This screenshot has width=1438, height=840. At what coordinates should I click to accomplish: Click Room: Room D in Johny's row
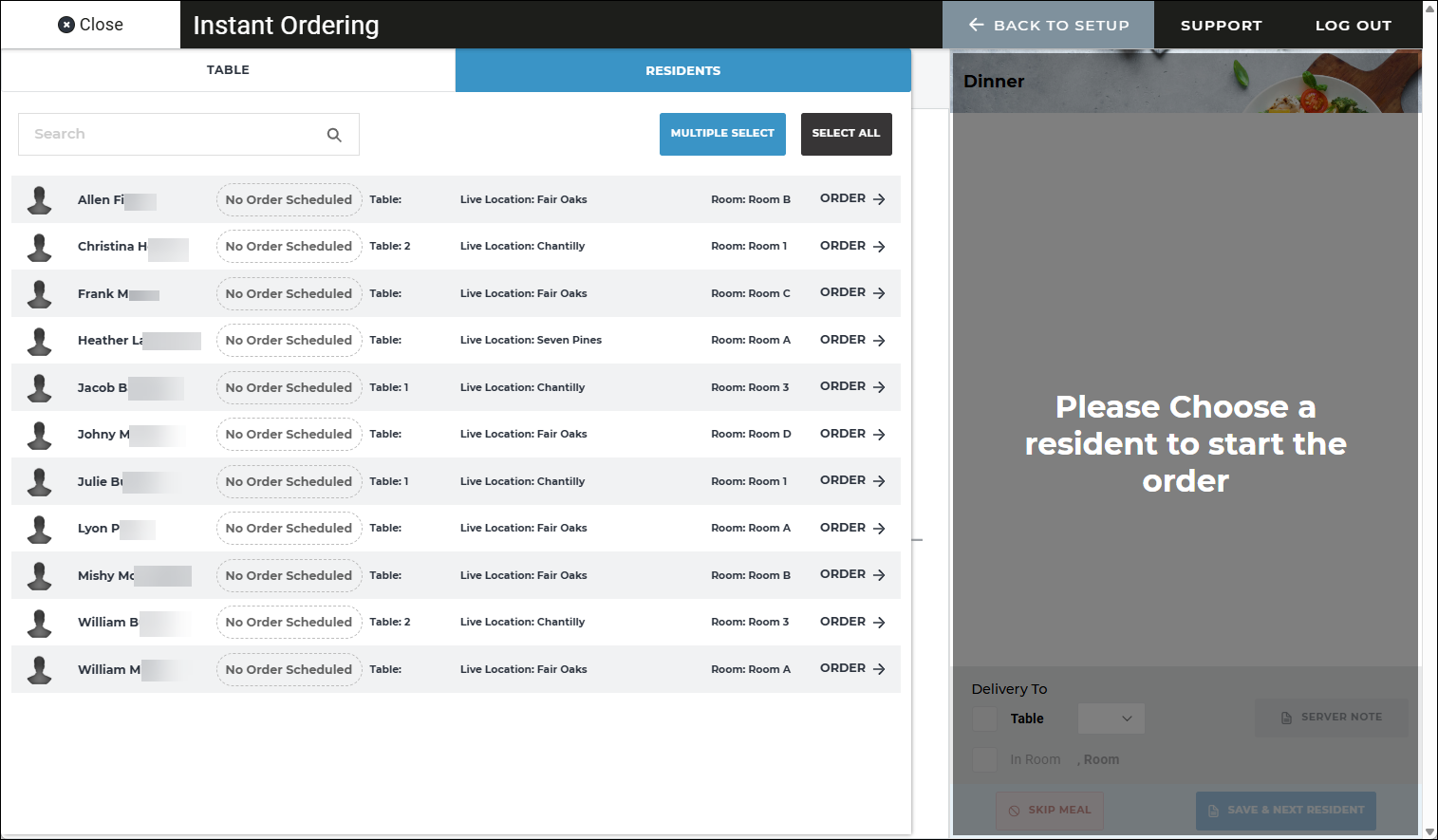pyautogui.click(x=751, y=434)
